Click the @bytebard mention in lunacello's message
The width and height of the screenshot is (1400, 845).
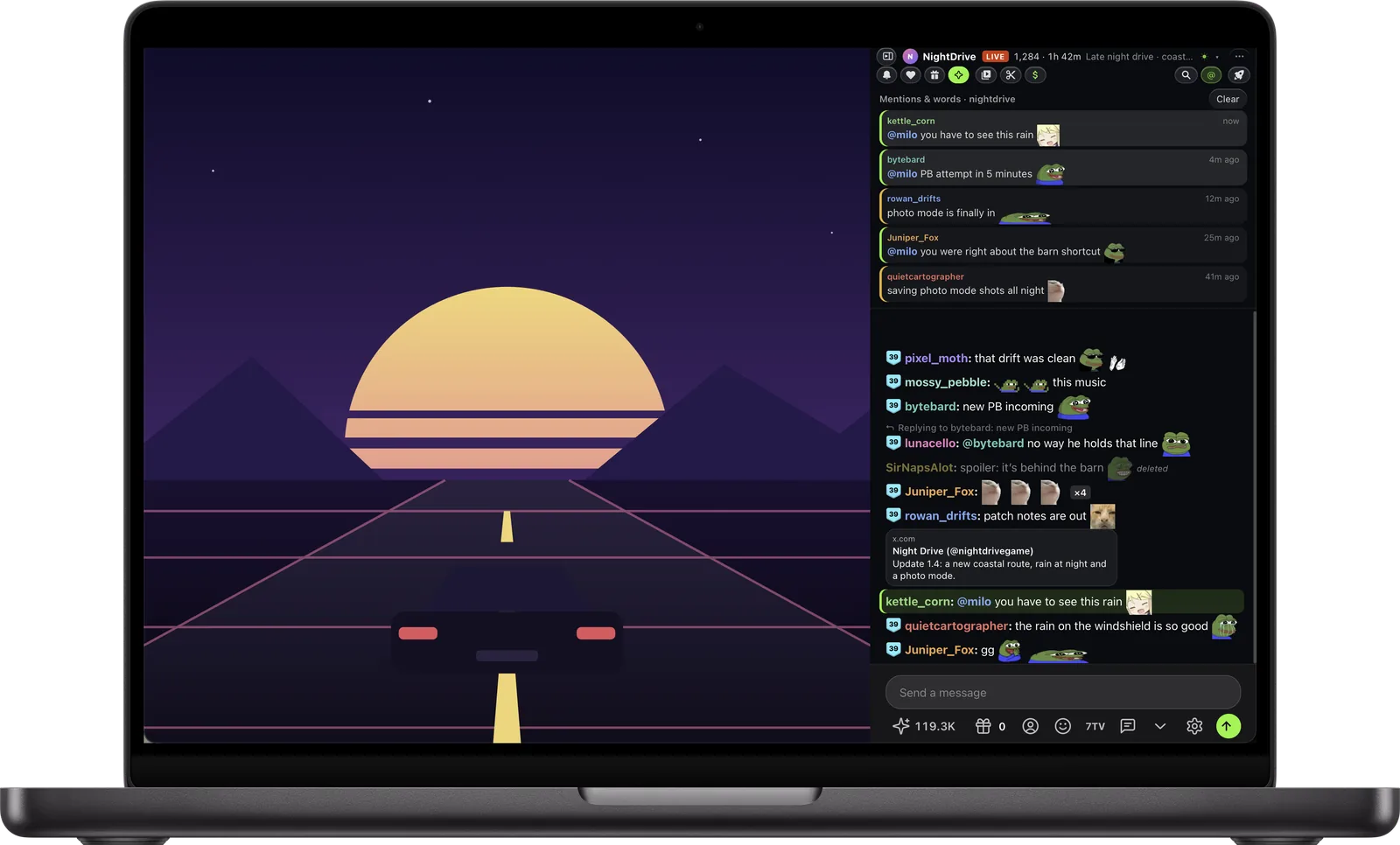pos(993,443)
